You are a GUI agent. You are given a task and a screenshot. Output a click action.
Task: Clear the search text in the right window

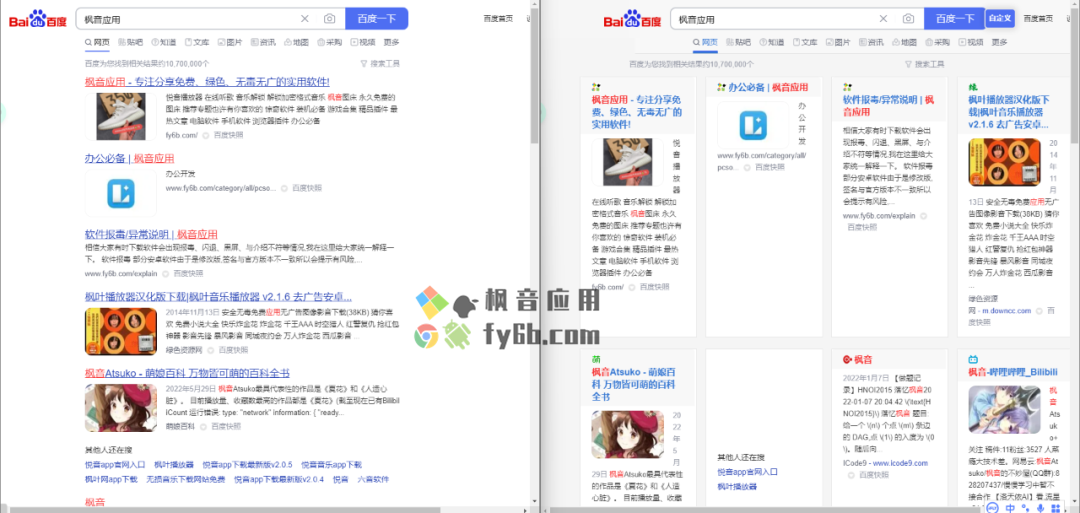click(884, 19)
